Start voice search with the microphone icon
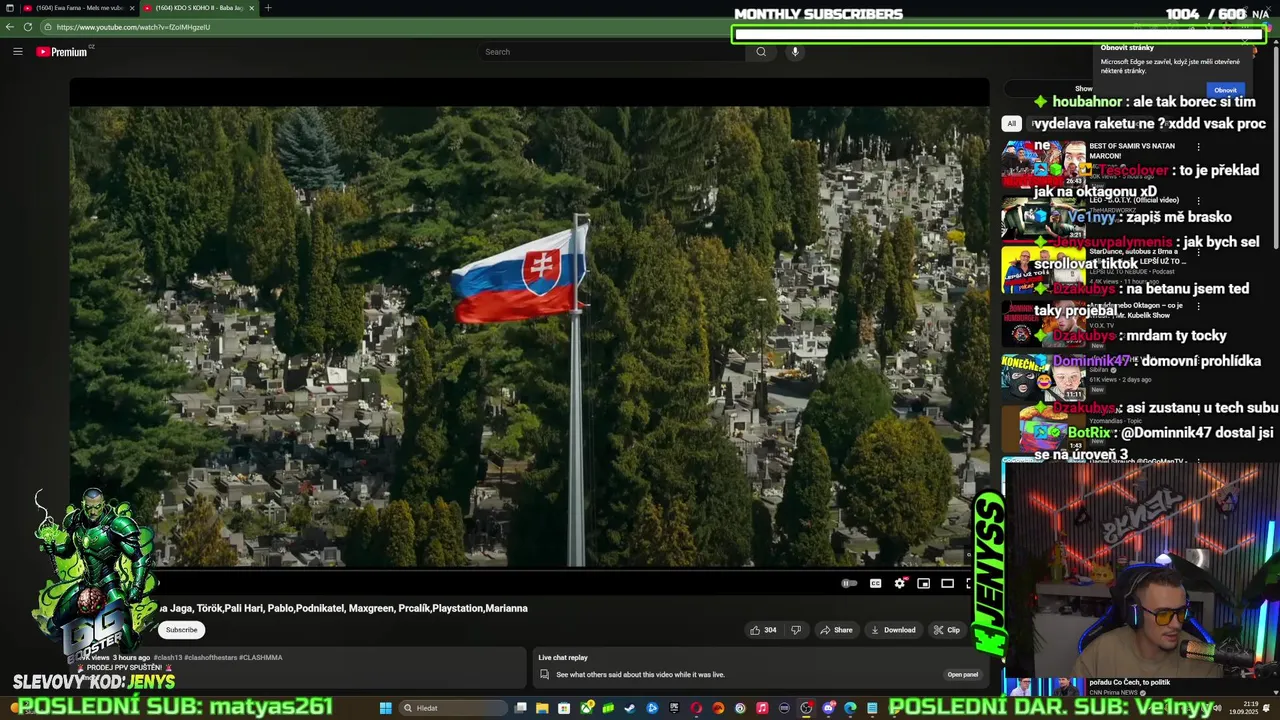This screenshot has height=720, width=1280. click(795, 52)
